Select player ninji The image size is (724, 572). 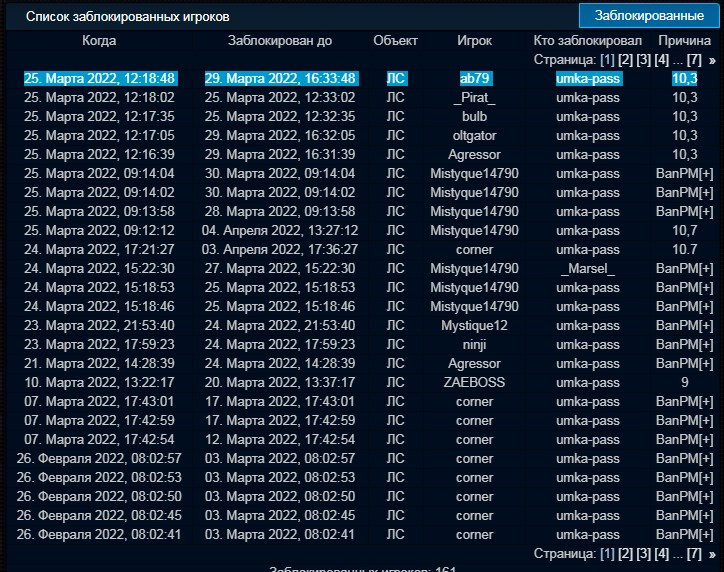[x=474, y=344]
